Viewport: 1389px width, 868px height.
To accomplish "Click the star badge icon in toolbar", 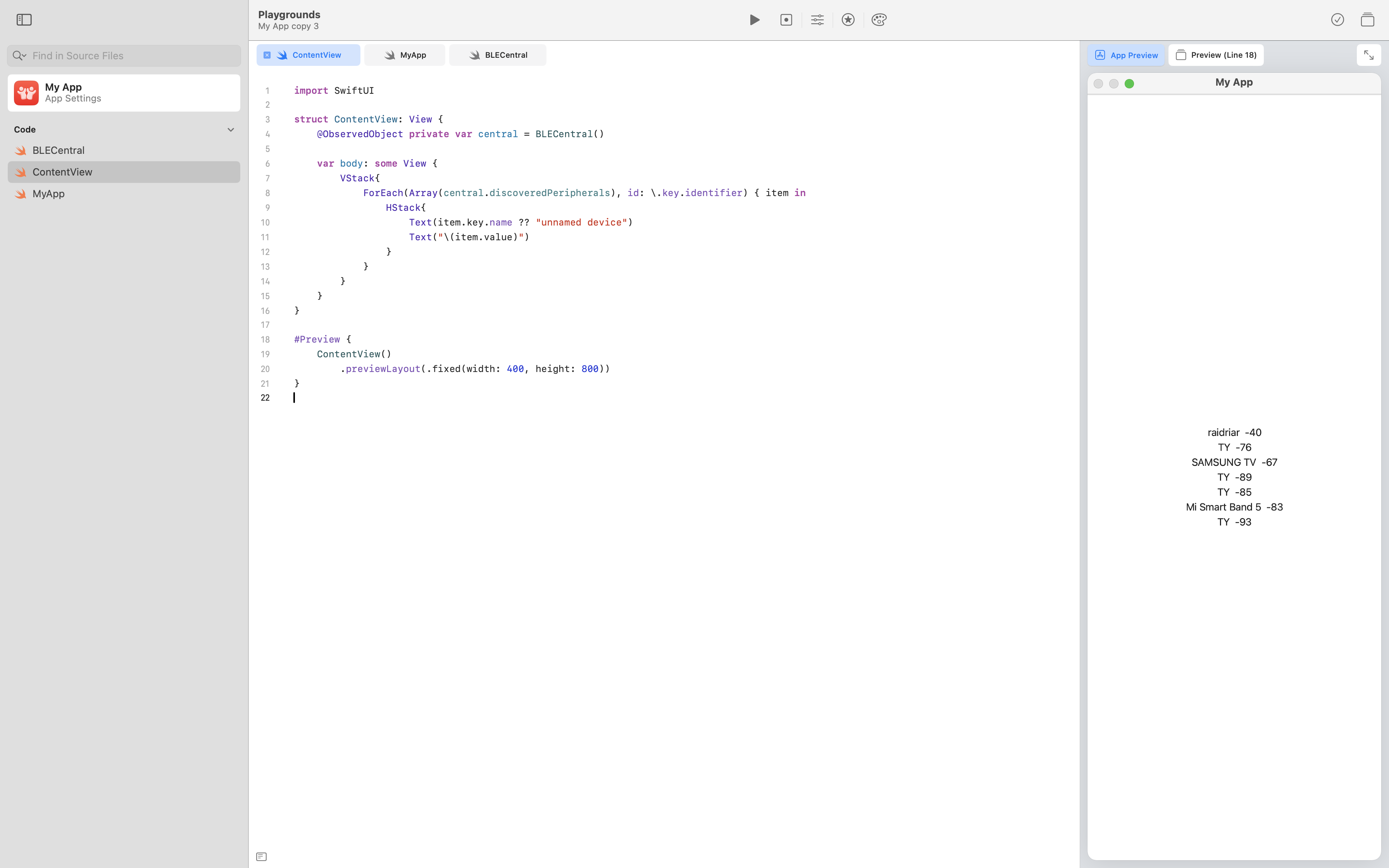I will 848,20.
